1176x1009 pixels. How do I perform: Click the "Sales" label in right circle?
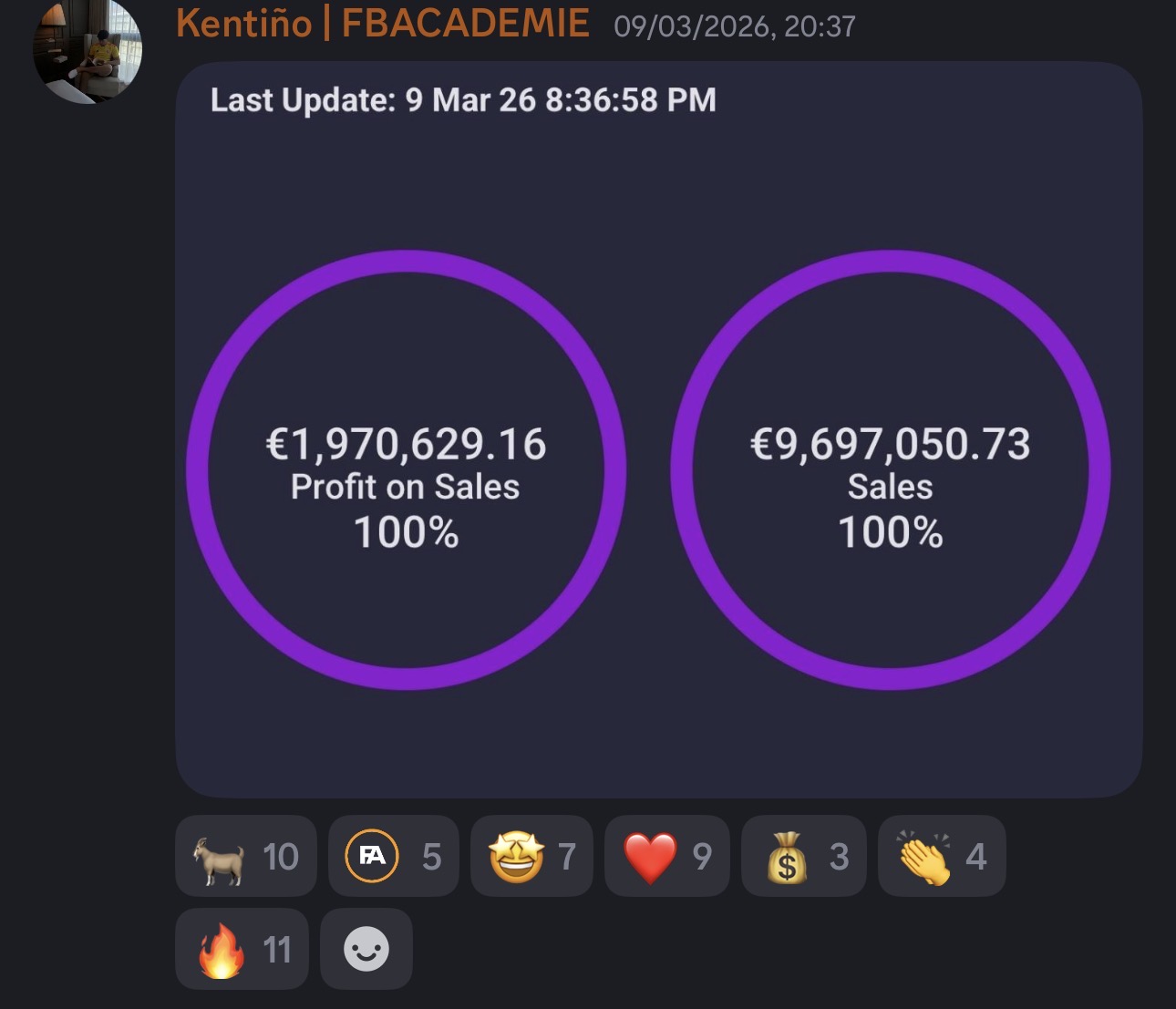coord(890,487)
